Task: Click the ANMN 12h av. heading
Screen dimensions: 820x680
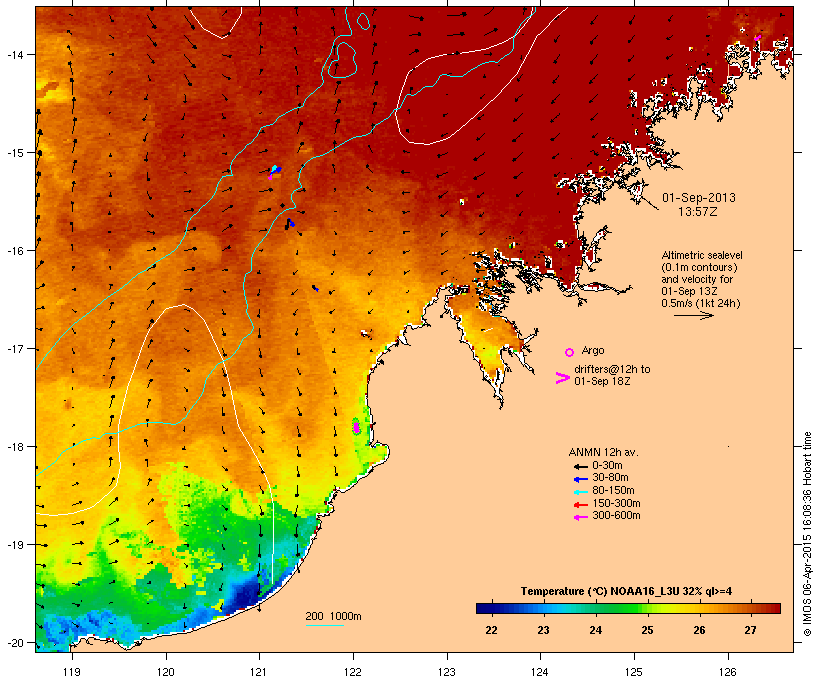Action: point(603,452)
